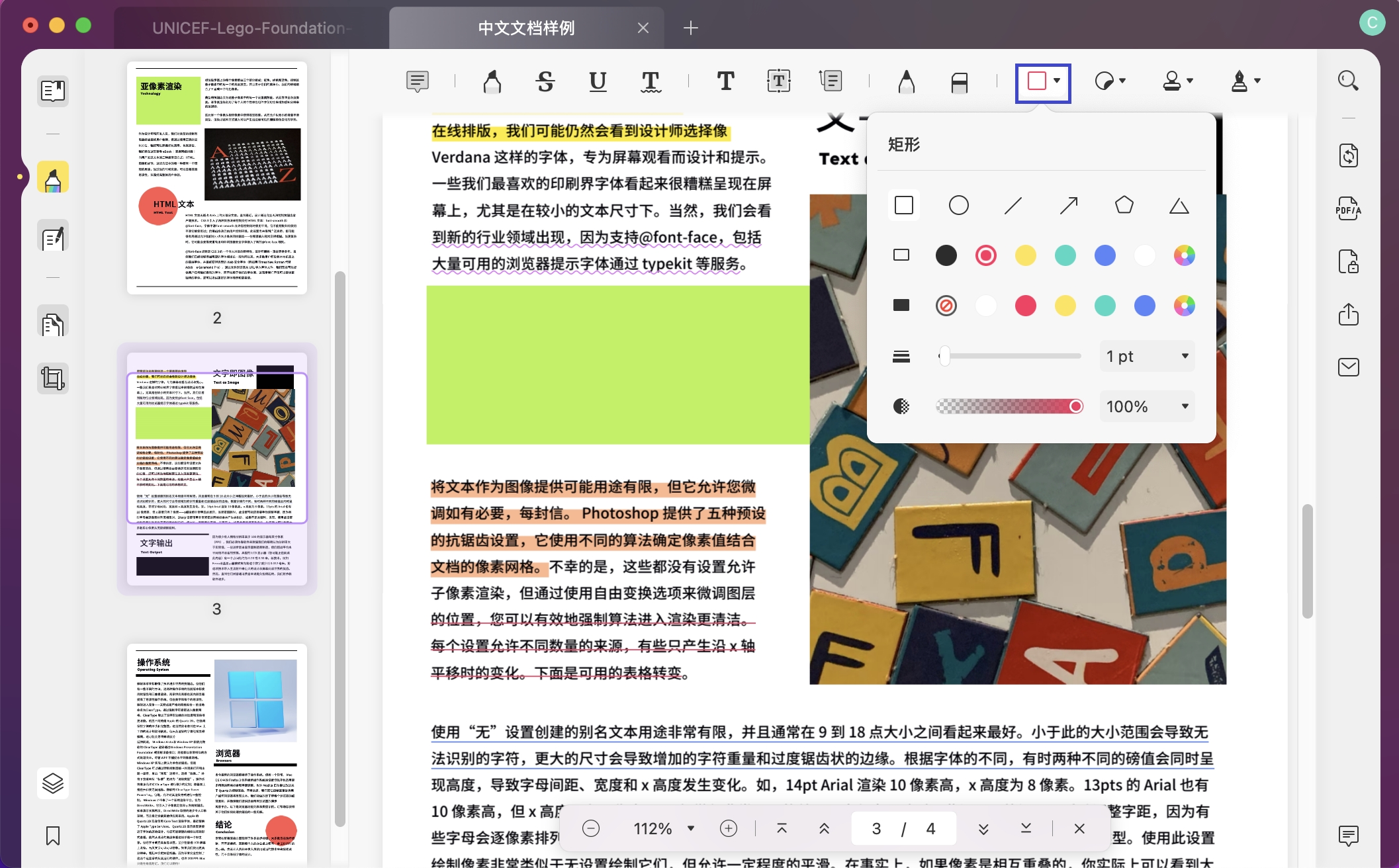Viewport: 1399px width, 868px height.
Task: Send document by email
Action: 1348,367
